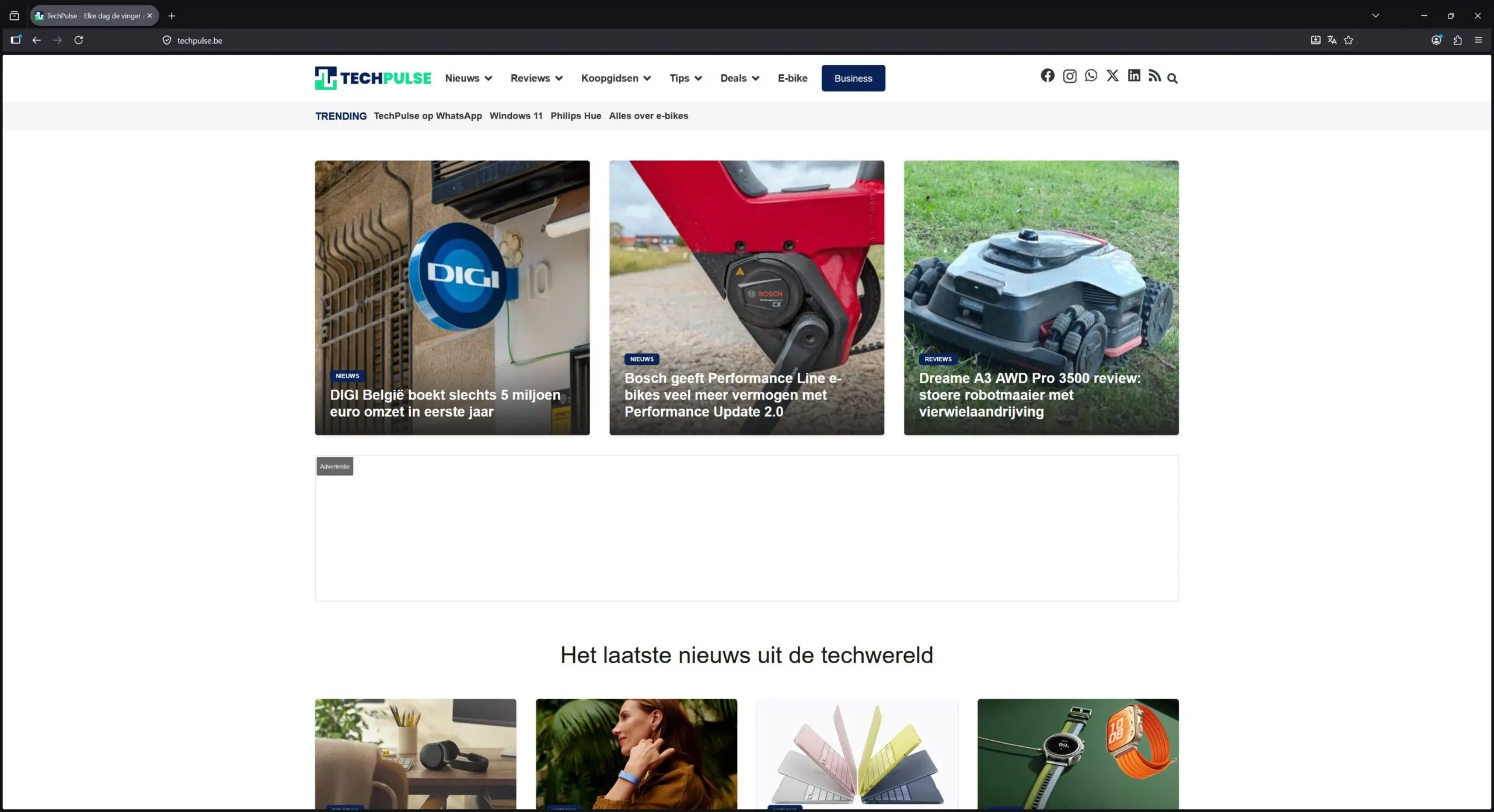This screenshot has width=1494, height=812.
Task: Open woman with blue wristband thumbnail
Action: tap(636, 754)
